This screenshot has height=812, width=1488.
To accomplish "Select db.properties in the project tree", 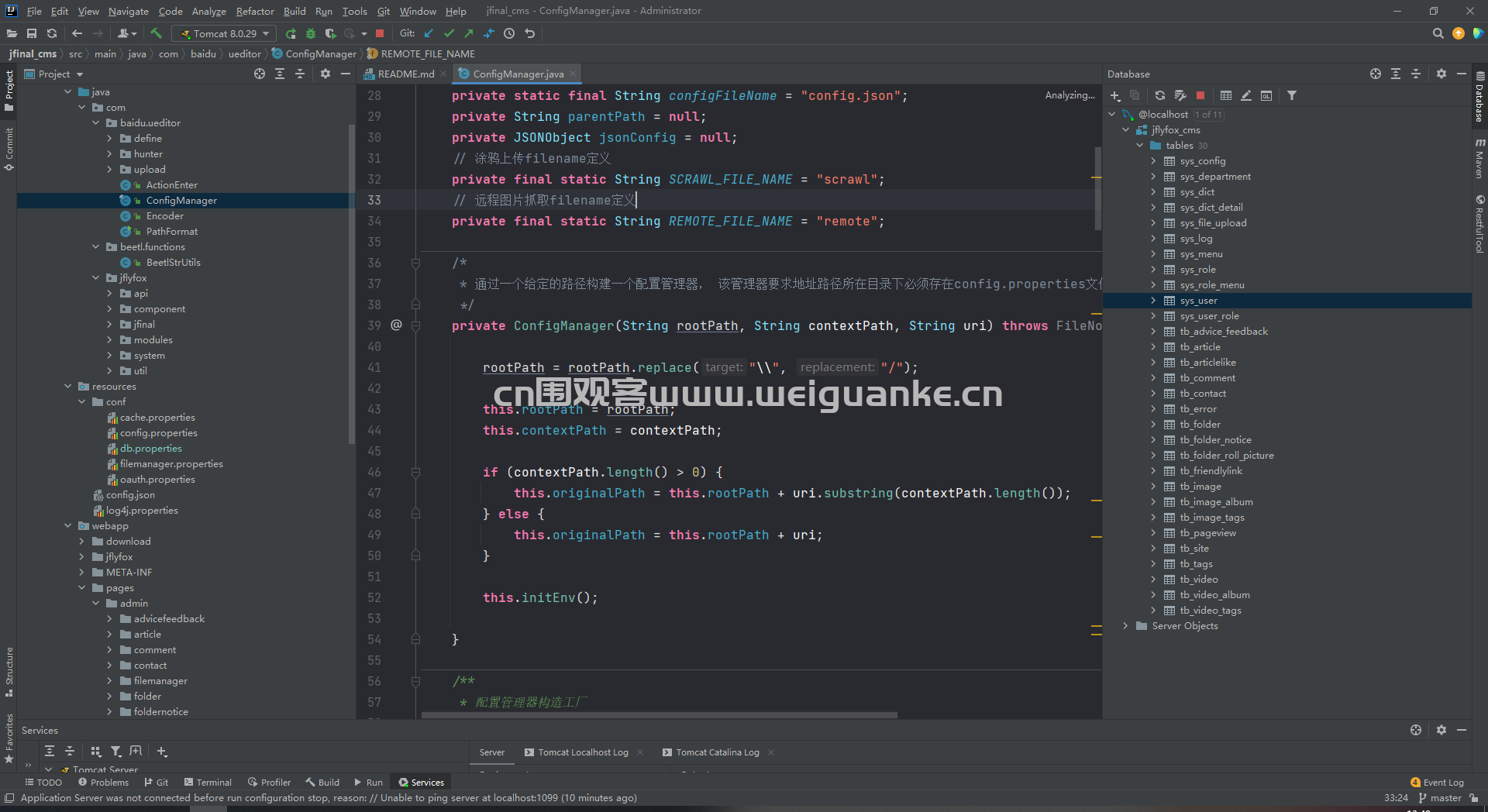I will coord(150,449).
